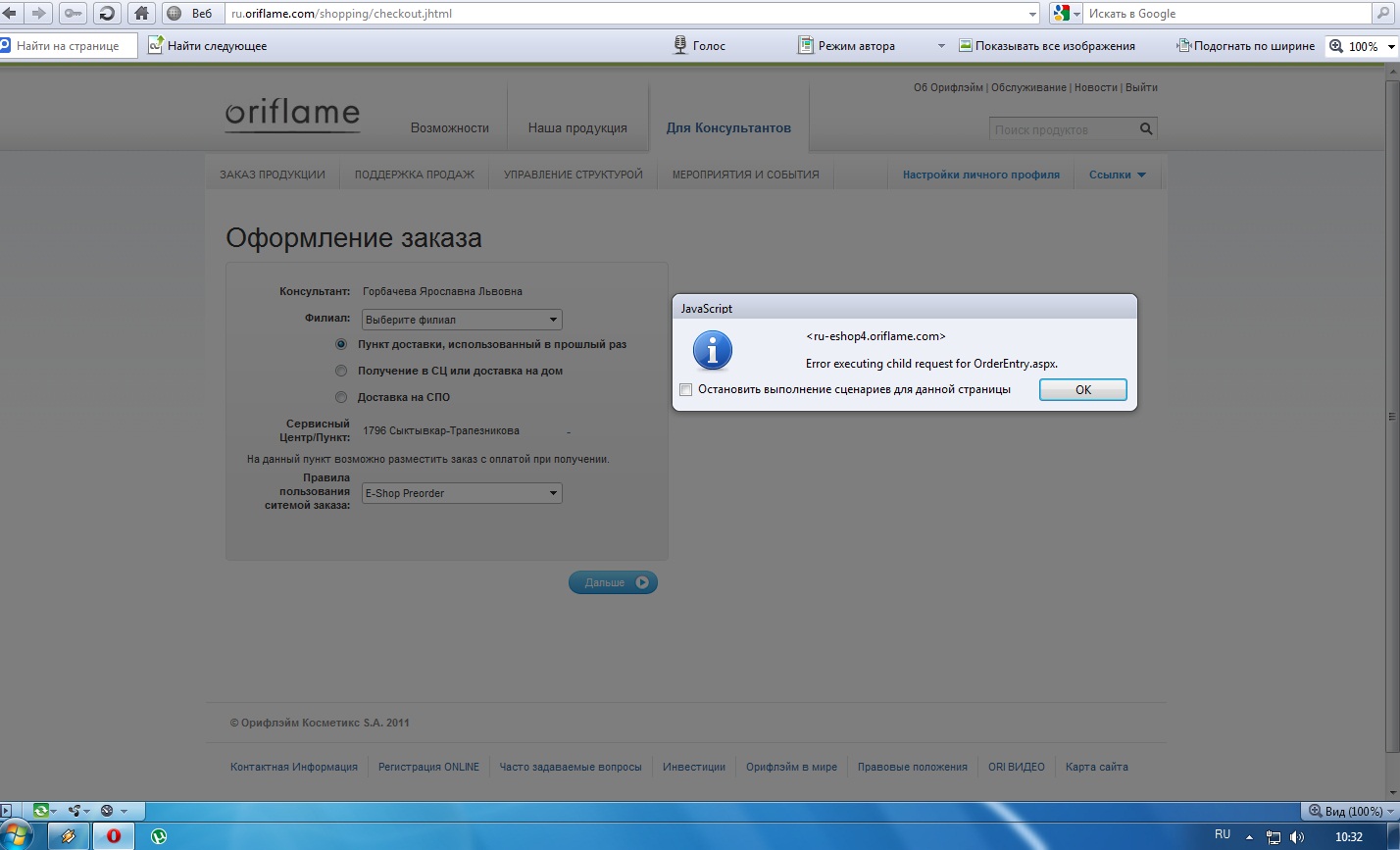This screenshot has height=850, width=1400.
Task: Click the Oriflame logo
Action: pos(292,116)
